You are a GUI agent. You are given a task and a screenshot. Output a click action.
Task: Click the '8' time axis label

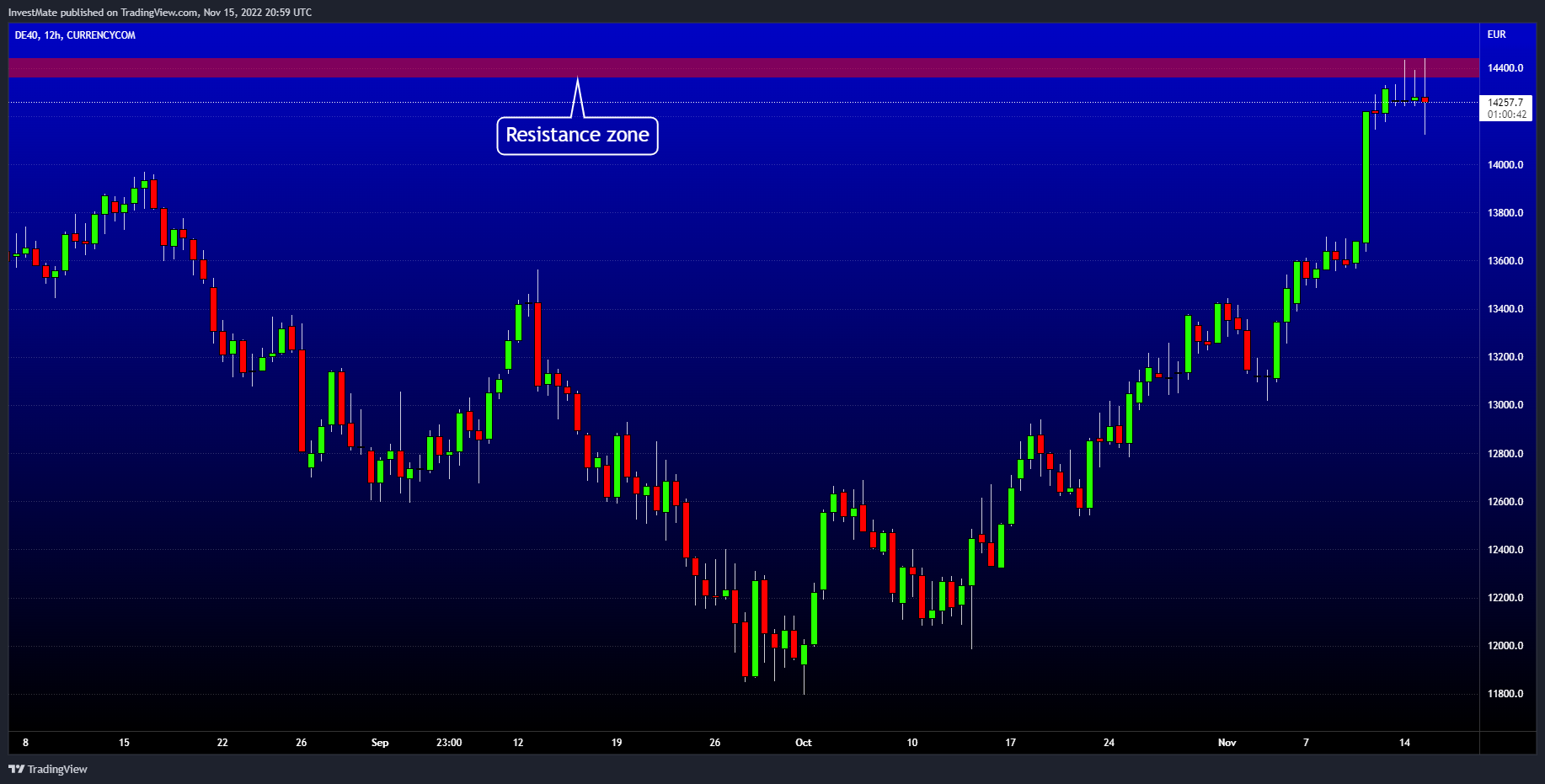[x=25, y=743]
